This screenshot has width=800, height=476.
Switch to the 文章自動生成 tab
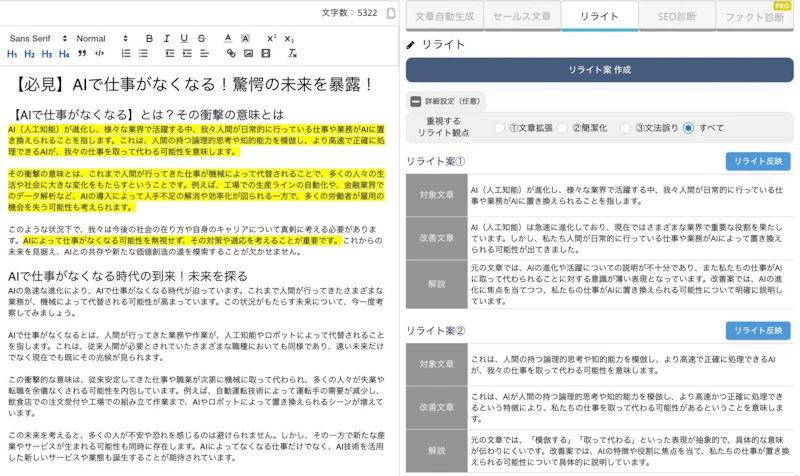click(x=444, y=16)
